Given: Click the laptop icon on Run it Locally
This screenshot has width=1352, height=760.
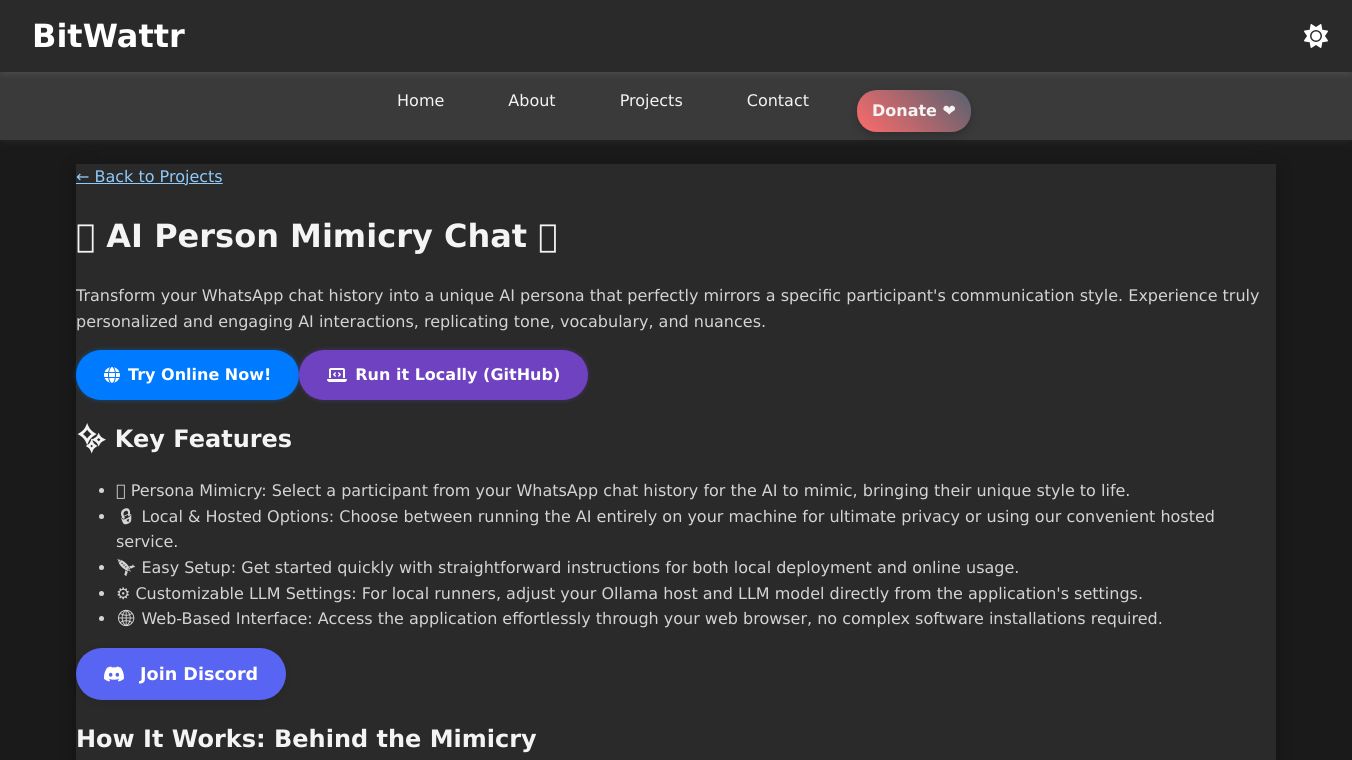Looking at the screenshot, I should (337, 375).
